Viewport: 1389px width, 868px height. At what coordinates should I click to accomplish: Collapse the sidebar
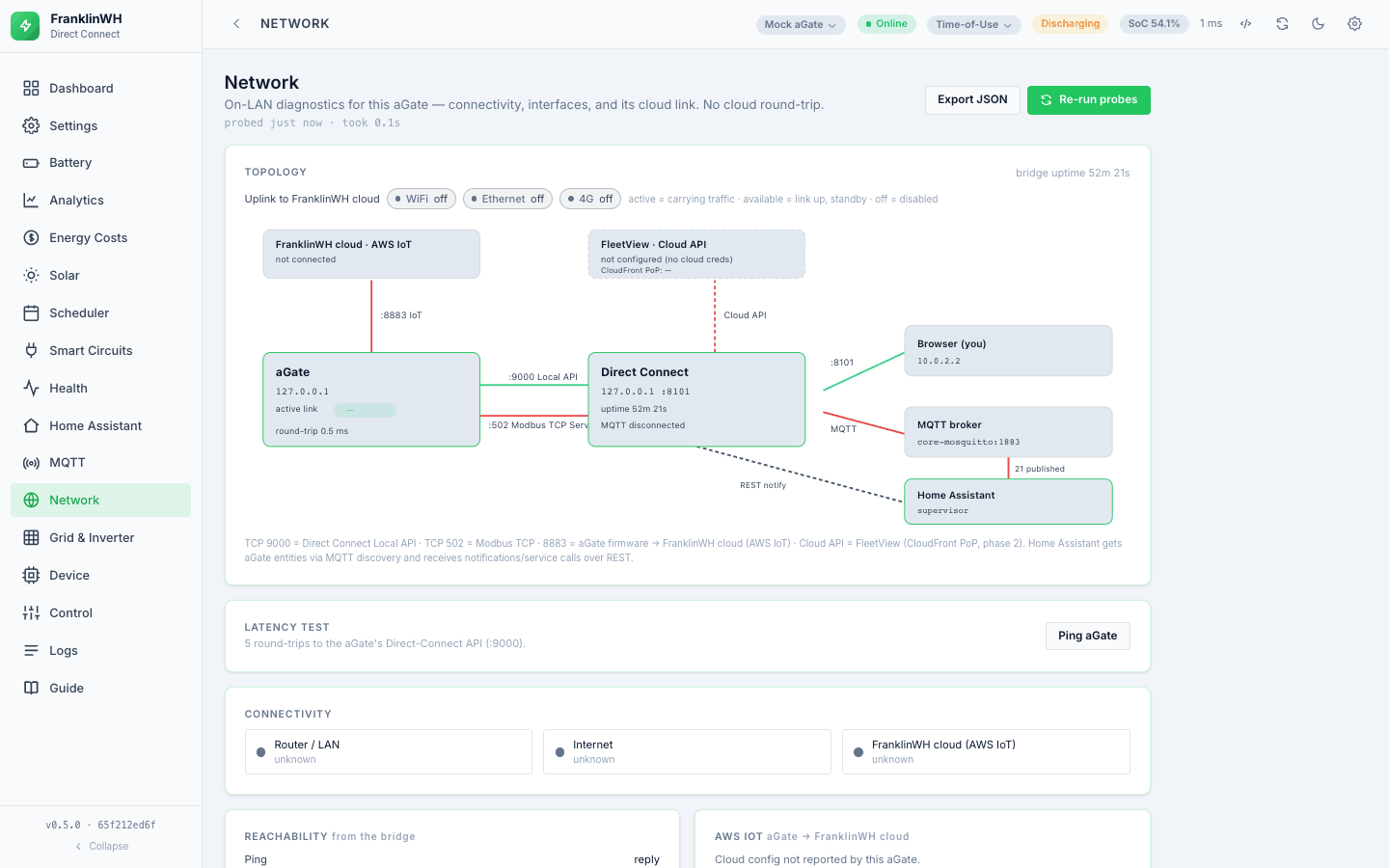pyautogui.click(x=101, y=847)
